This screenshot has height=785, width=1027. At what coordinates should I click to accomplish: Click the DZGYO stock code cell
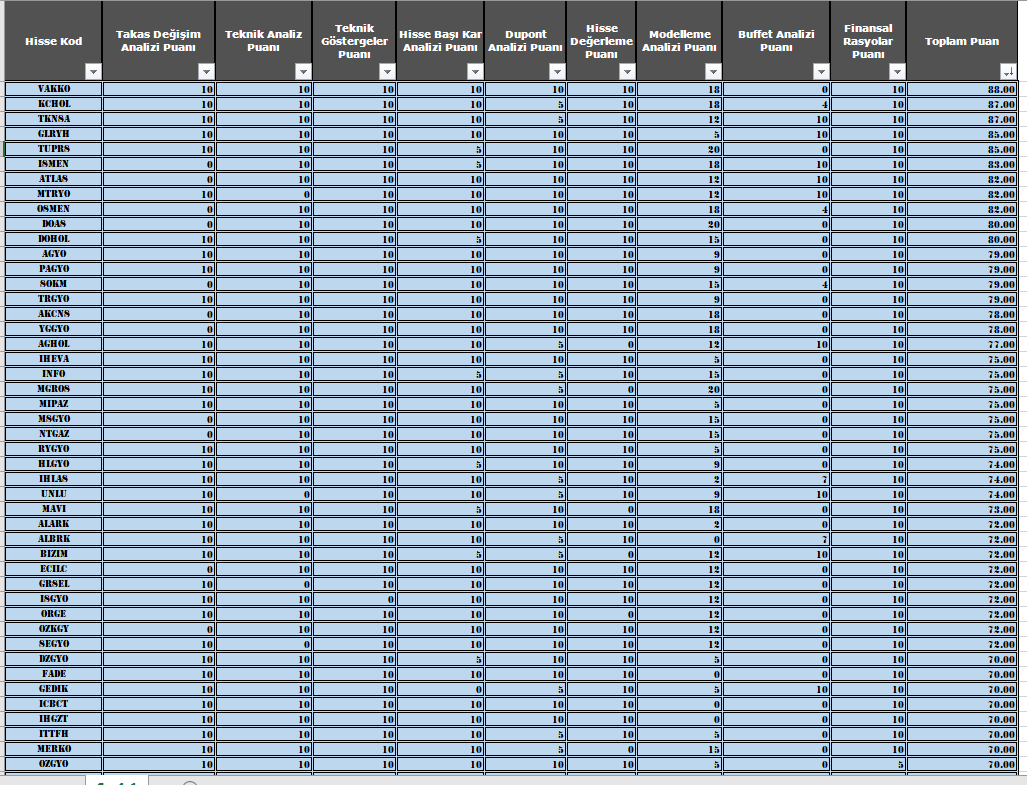click(54, 659)
